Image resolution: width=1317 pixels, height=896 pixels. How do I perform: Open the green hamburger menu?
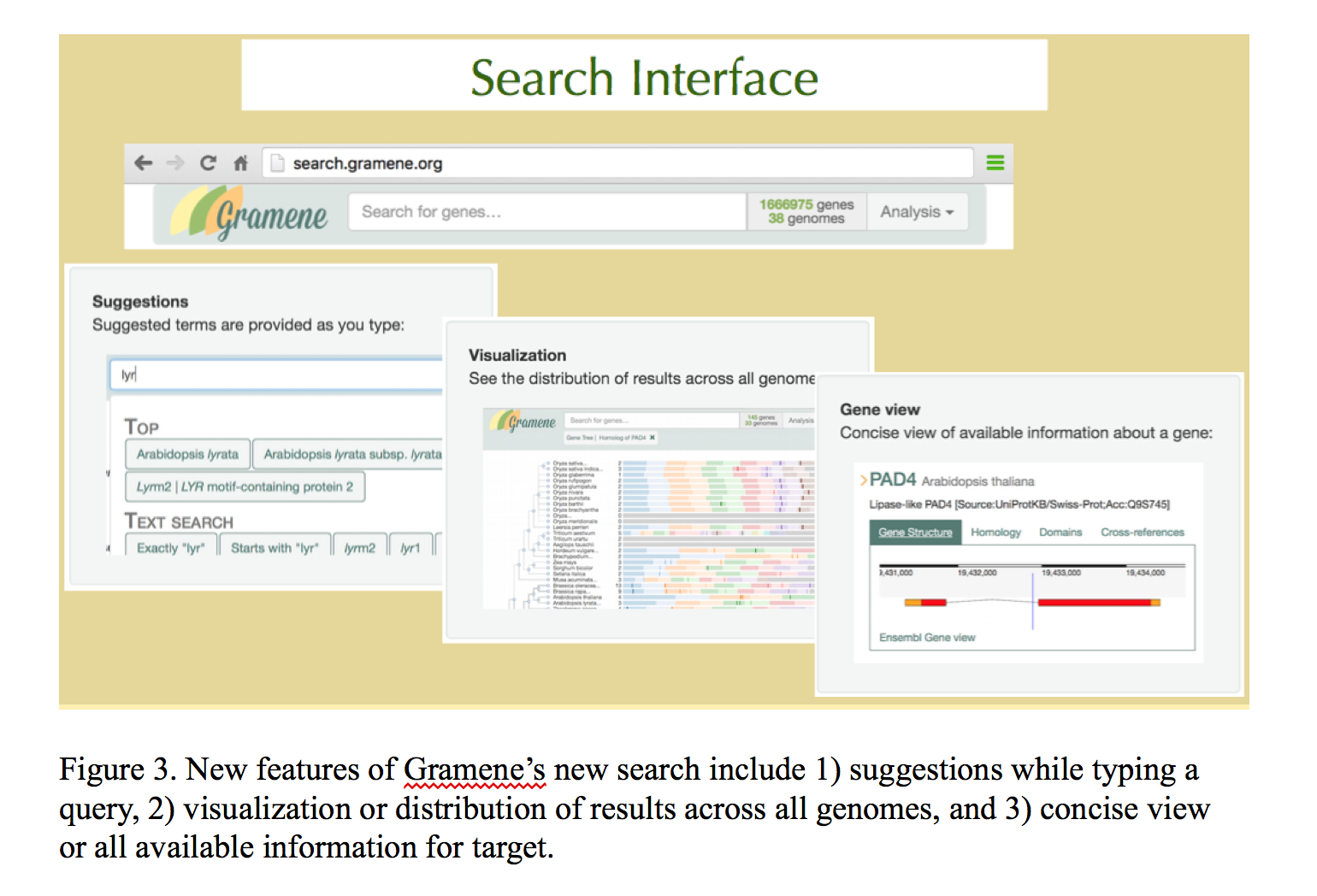point(995,162)
